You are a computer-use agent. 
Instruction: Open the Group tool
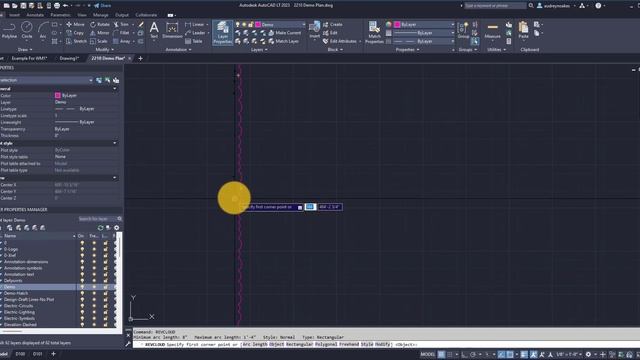coord(463,31)
